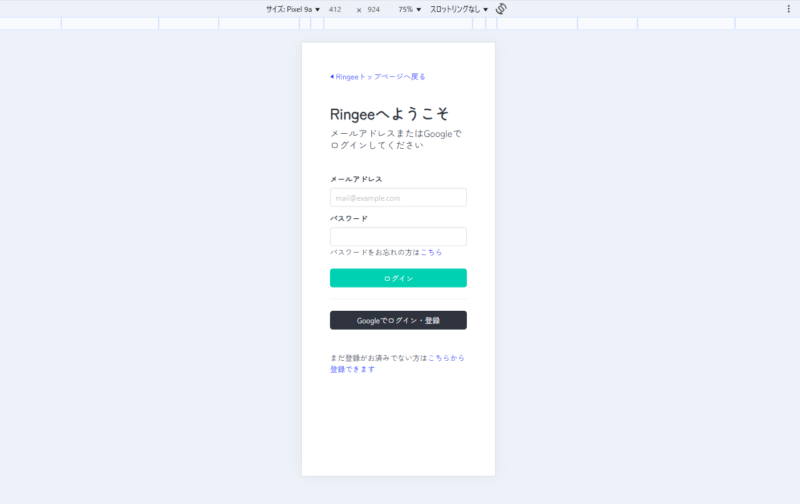The image size is (800, 504).
Task: Click the viewport width field showing 412
Action: [x=335, y=9]
